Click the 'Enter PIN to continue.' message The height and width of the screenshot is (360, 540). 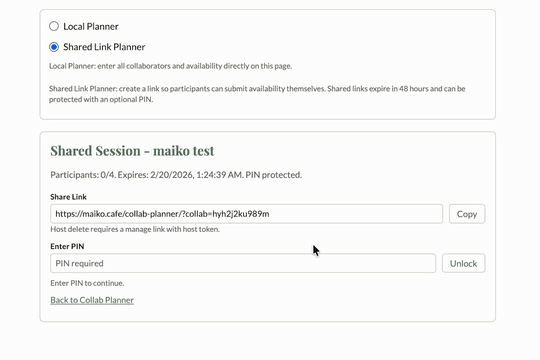[x=87, y=283]
